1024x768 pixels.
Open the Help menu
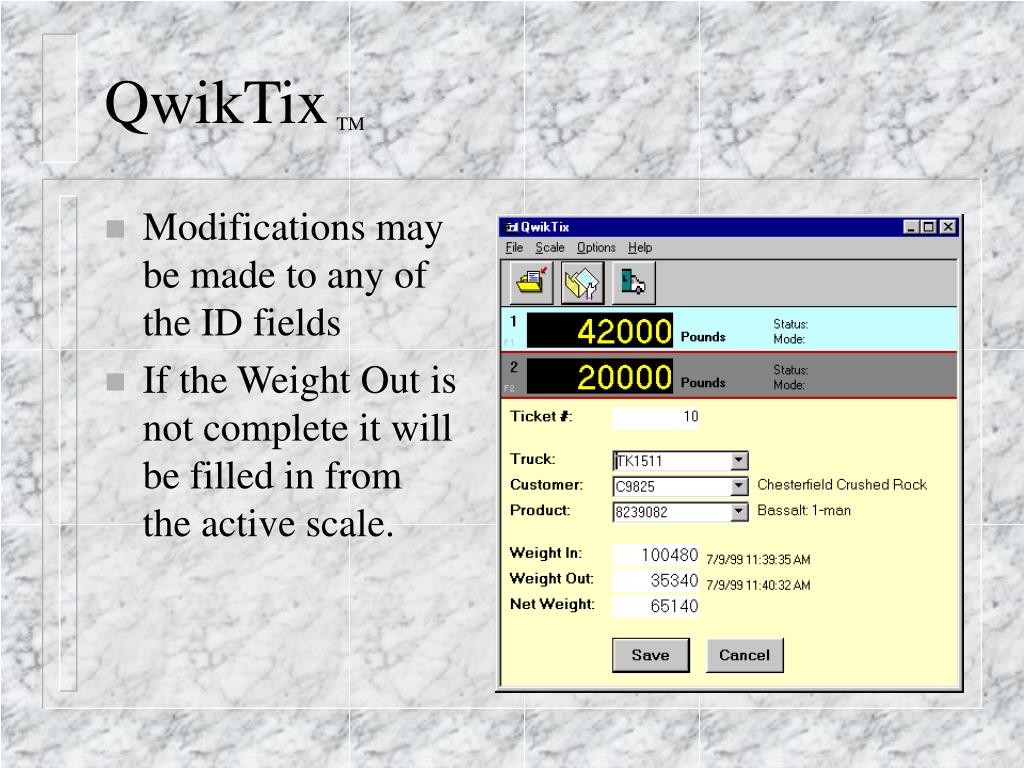click(640, 248)
